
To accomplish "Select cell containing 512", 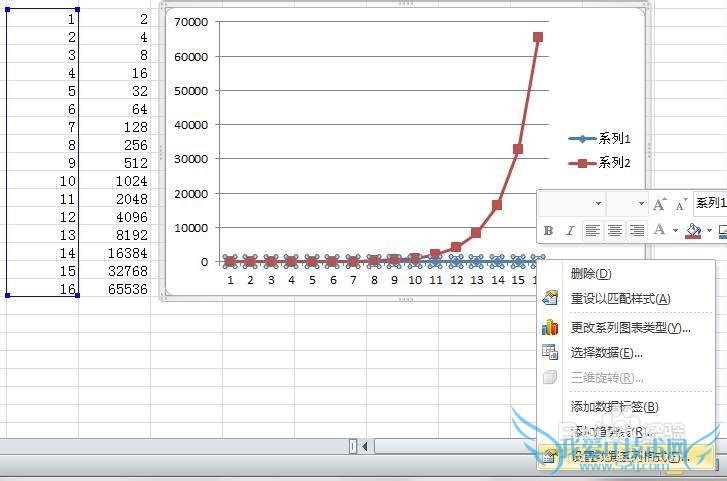I will click(x=115, y=163).
